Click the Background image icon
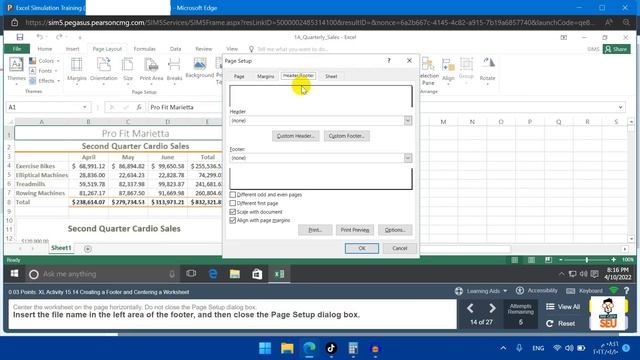The image size is (640, 360). [x=200, y=64]
